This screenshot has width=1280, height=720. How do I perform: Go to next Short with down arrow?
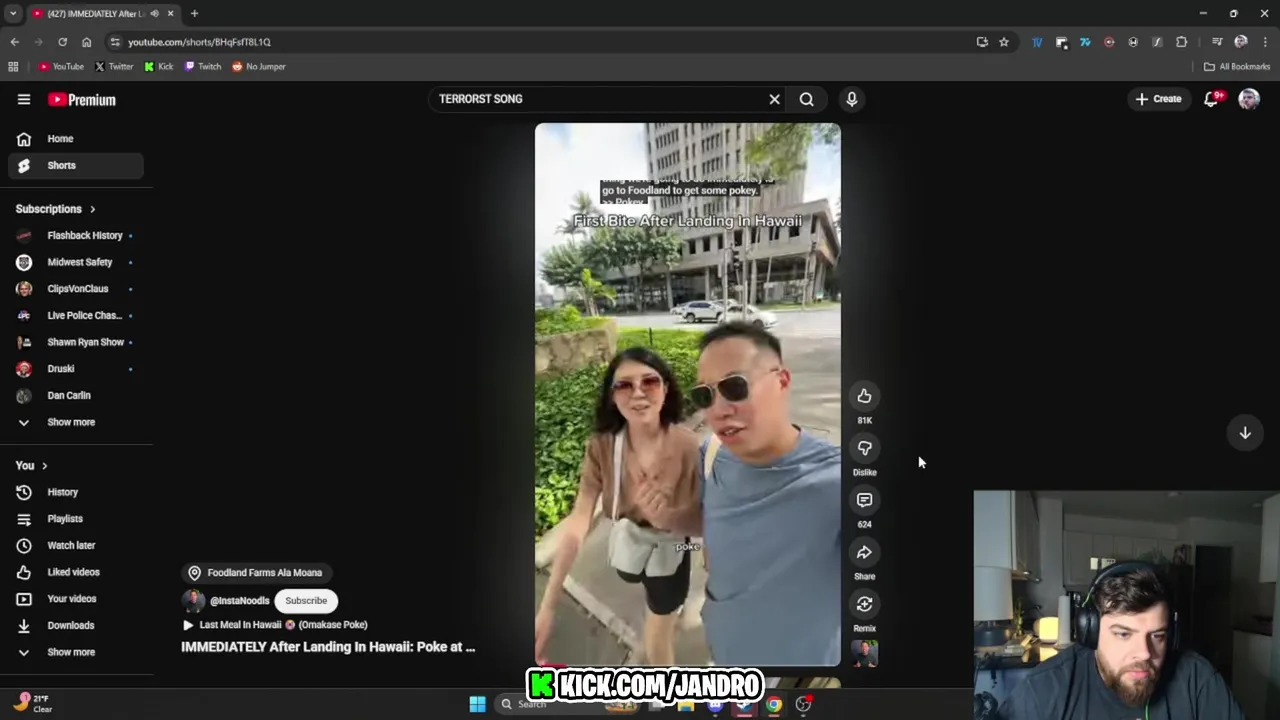pos(1245,433)
